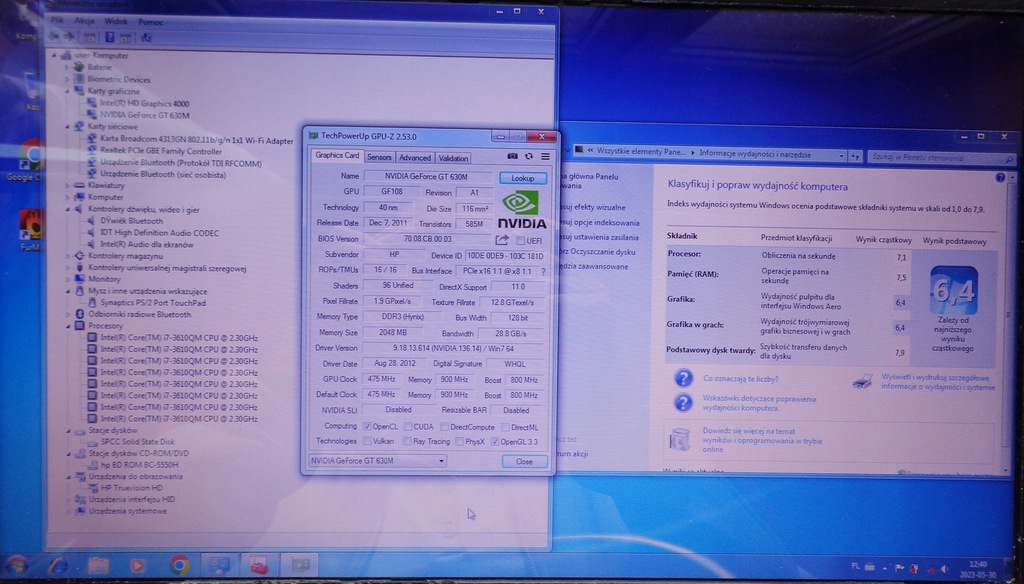
Task: Click the Close button at GPU-Z bottom
Action: 524,461
